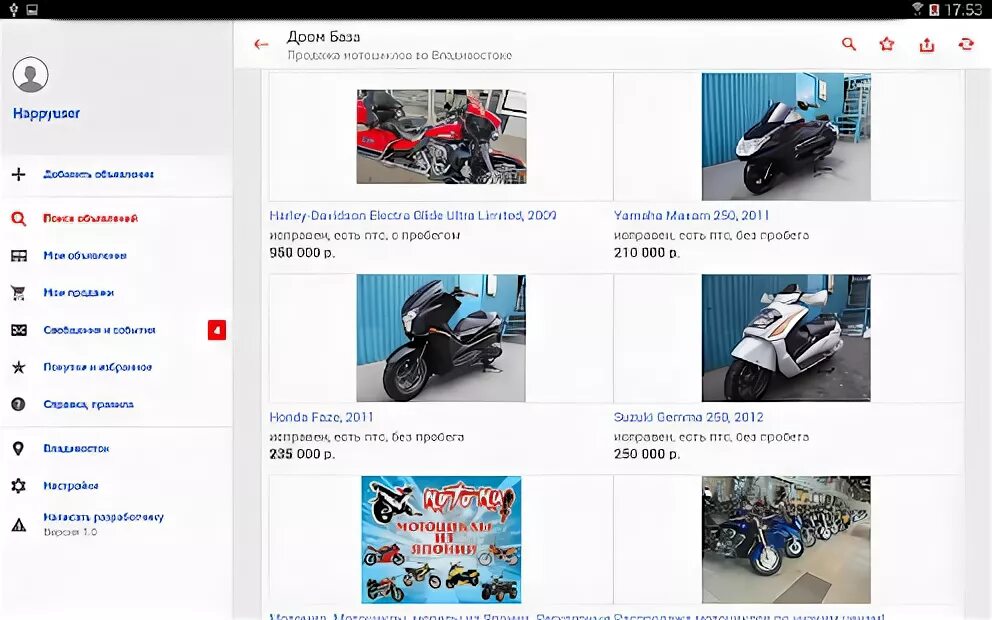Open the Wi-Fi status icon in status bar
The image size is (992, 620).
click(917, 9)
